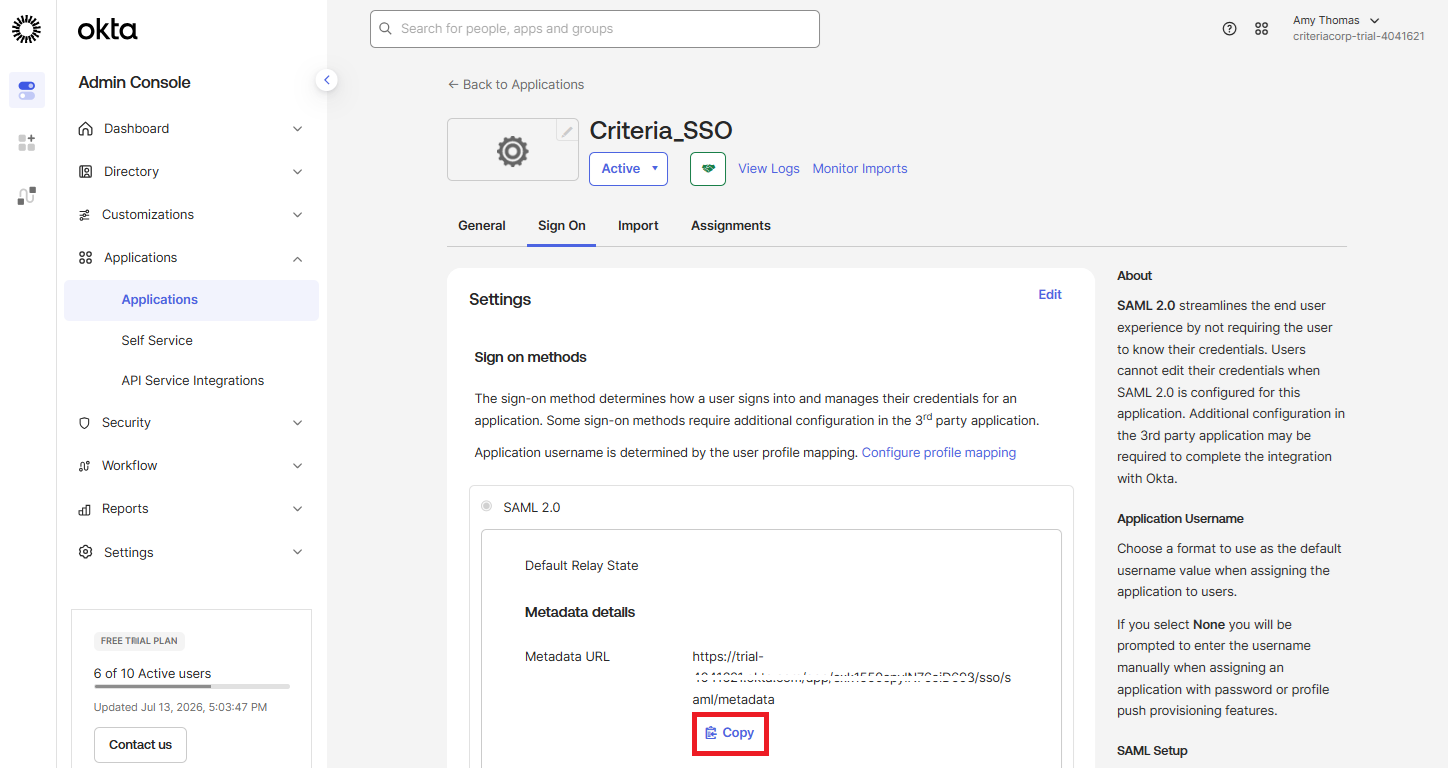
Task: Collapse the Applications menu chevron
Action: tap(297, 258)
